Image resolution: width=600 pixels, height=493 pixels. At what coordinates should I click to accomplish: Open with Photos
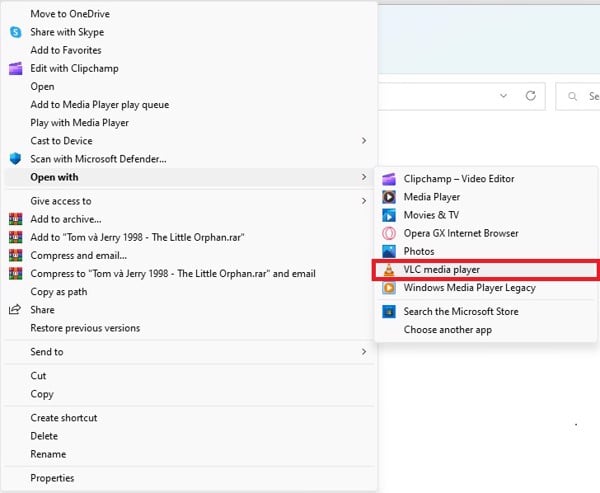tap(419, 251)
